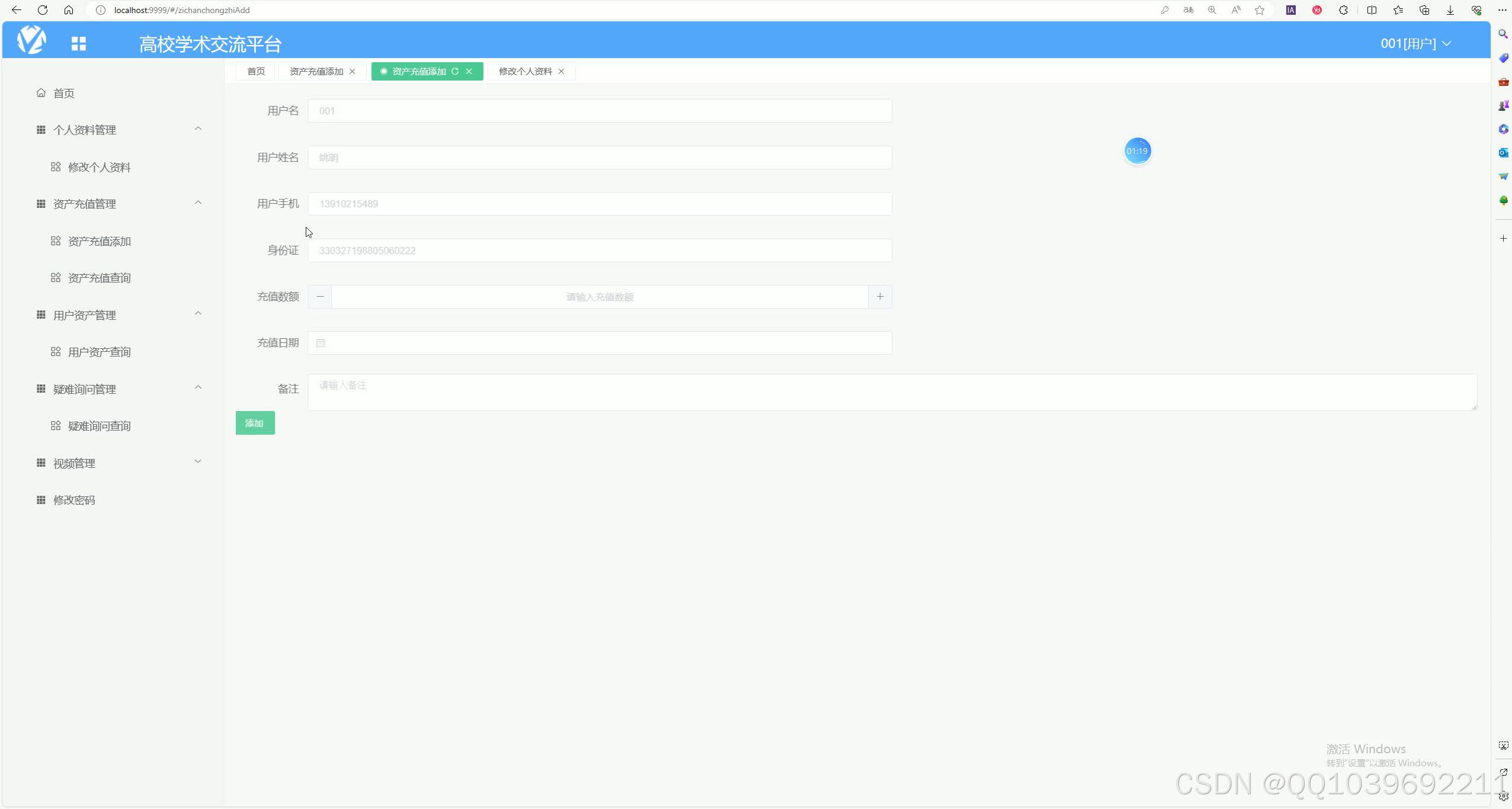The height and width of the screenshot is (809, 1512).
Task: Open 资产充值查询 from sidebar
Action: pos(99,278)
